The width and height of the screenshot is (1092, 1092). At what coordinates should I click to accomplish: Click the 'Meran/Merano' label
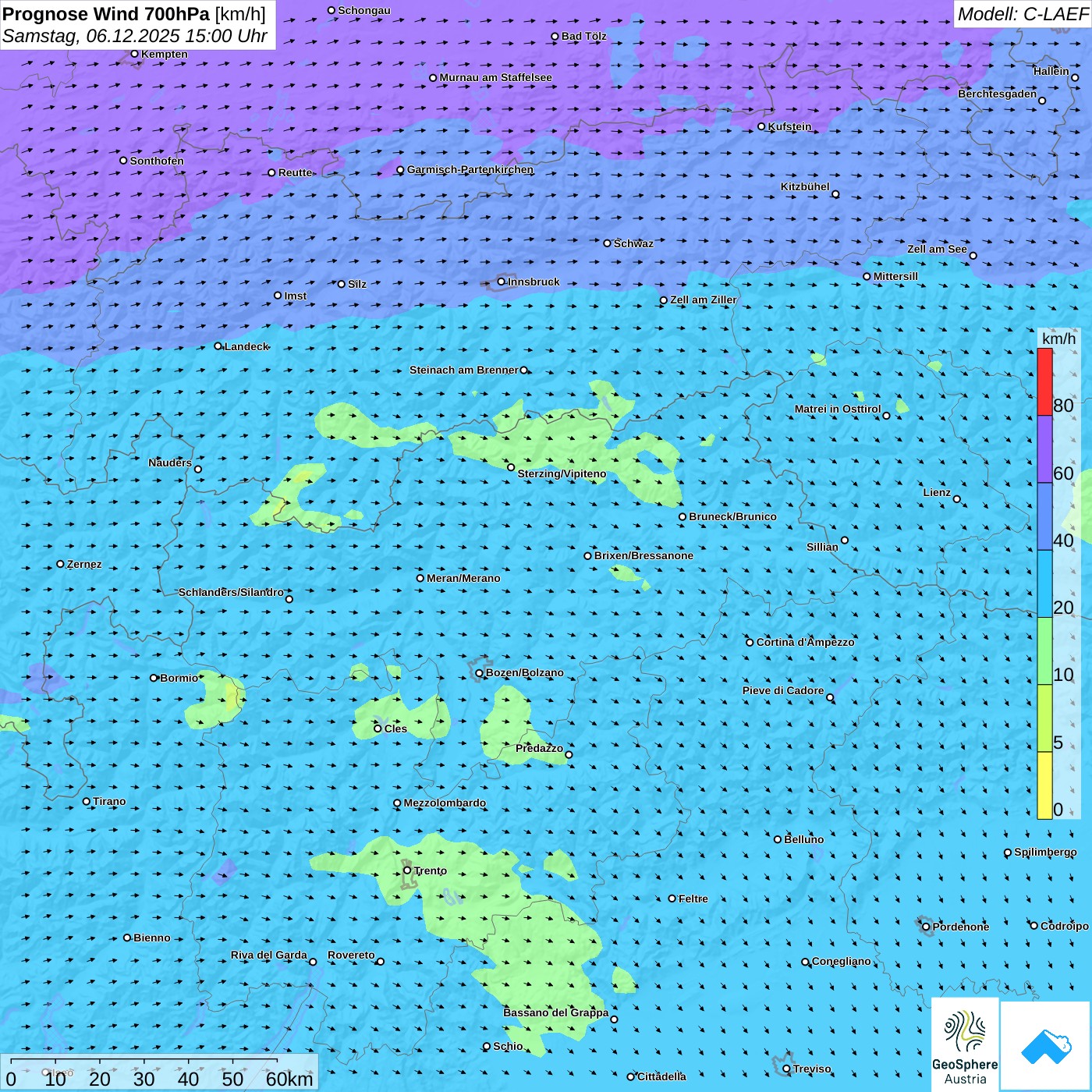pyautogui.click(x=463, y=578)
